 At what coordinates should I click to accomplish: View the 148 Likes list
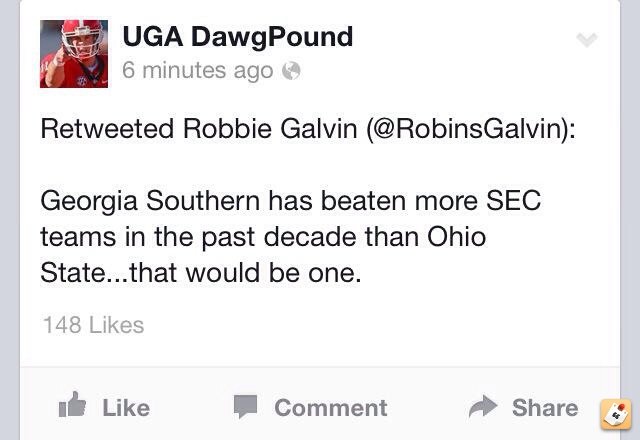click(93, 325)
